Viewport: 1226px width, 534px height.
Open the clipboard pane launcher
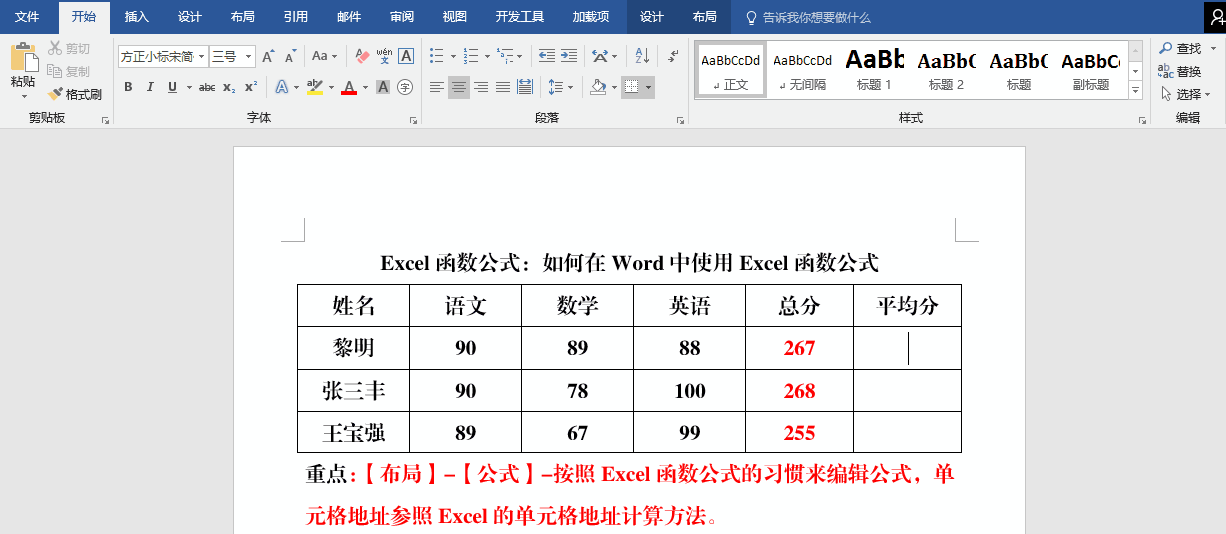pyautogui.click(x=105, y=120)
